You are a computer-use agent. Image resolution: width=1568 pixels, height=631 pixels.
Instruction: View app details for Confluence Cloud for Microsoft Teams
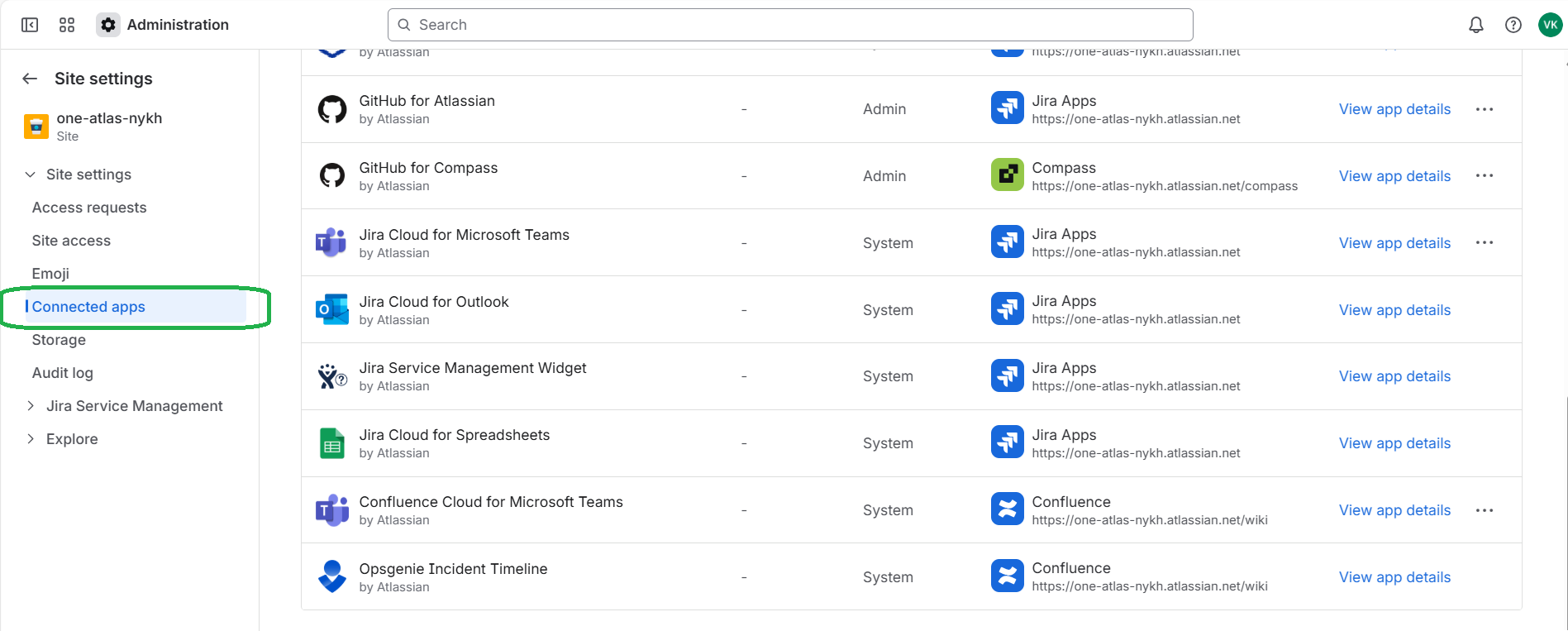[1394, 510]
